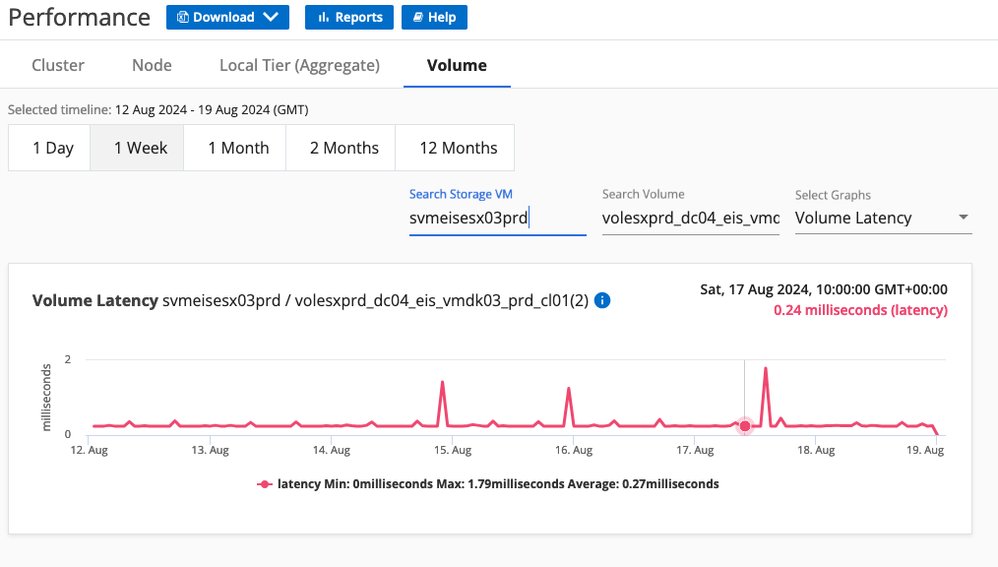Choose the 1 Week timeline

[140, 148]
